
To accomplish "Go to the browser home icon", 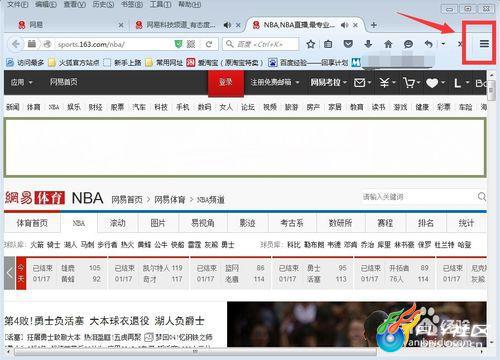I will (388, 44).
